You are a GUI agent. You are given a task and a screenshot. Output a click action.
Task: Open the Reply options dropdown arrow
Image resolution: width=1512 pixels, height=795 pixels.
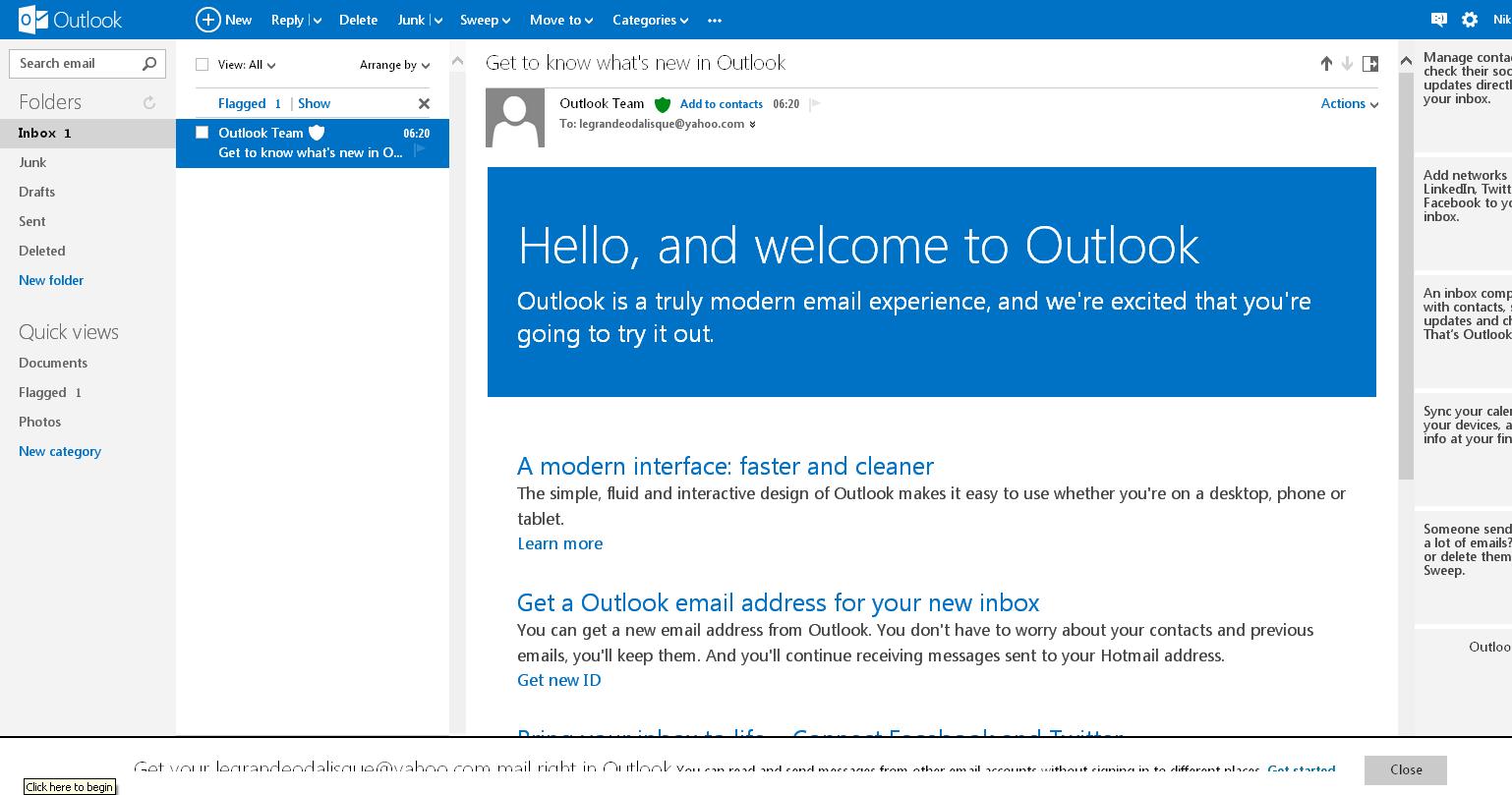[x=317, y=21]
